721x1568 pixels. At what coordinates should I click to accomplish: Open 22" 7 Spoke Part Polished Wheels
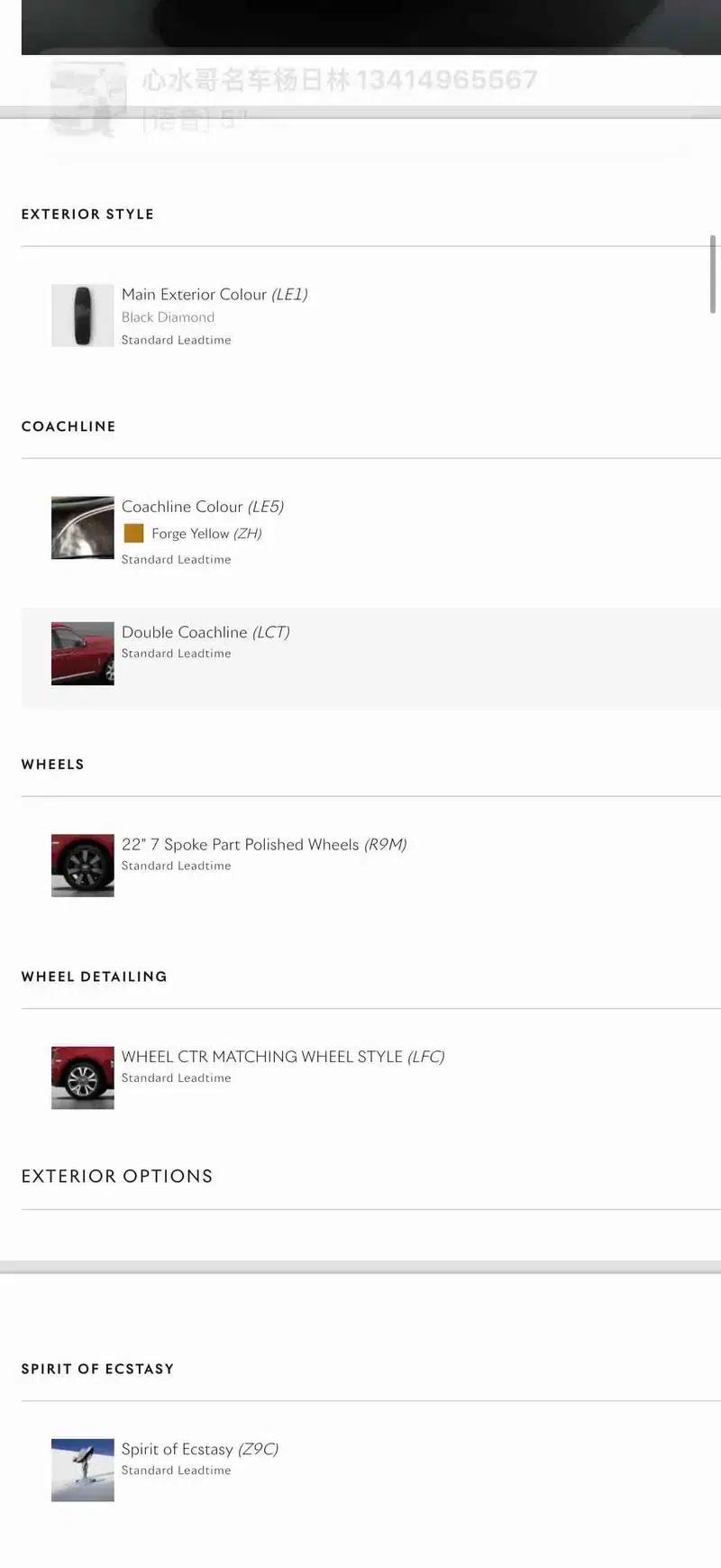click(264, 845)
